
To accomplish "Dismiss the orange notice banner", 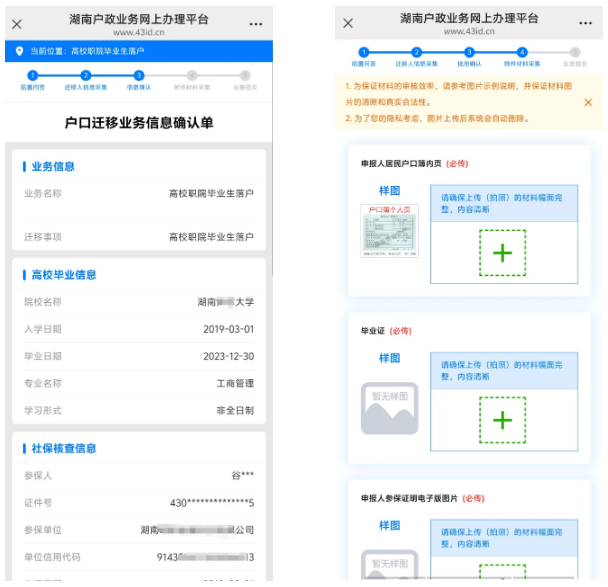I will pos(587,102).
